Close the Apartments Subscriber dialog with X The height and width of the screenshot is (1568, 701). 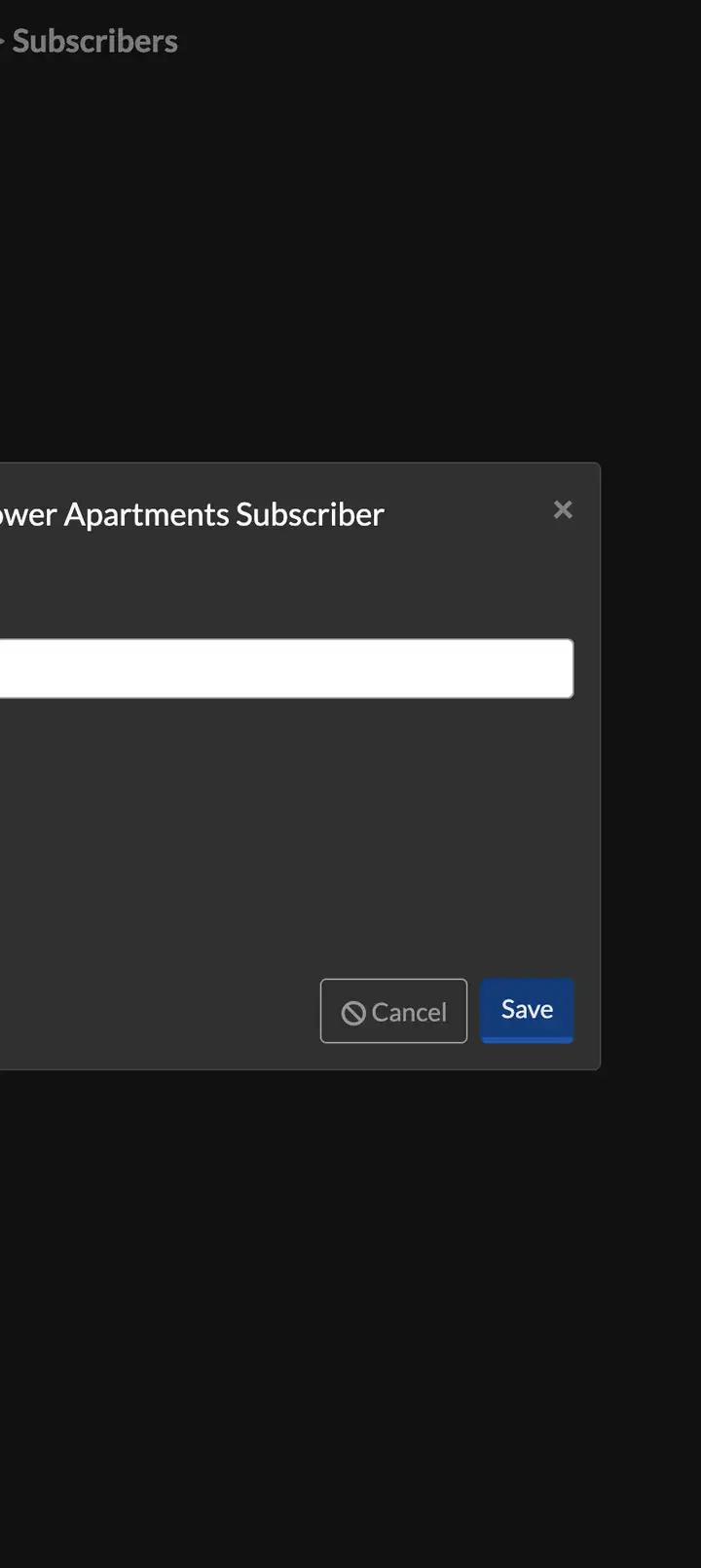coord(563,509)
